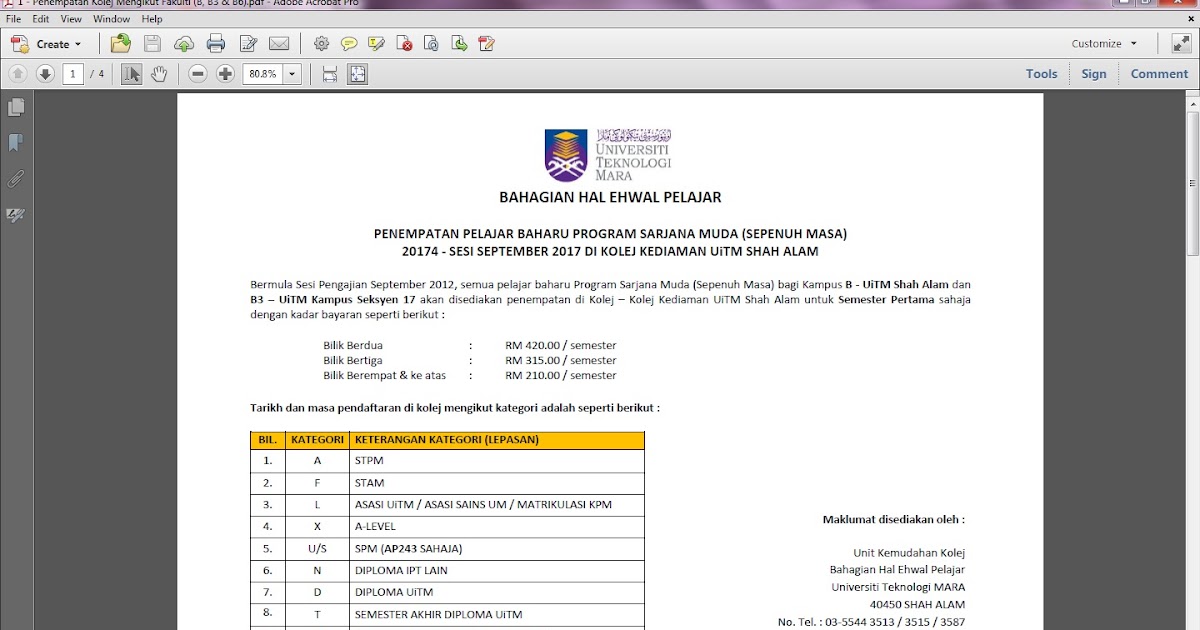Open the File menu

14,19
